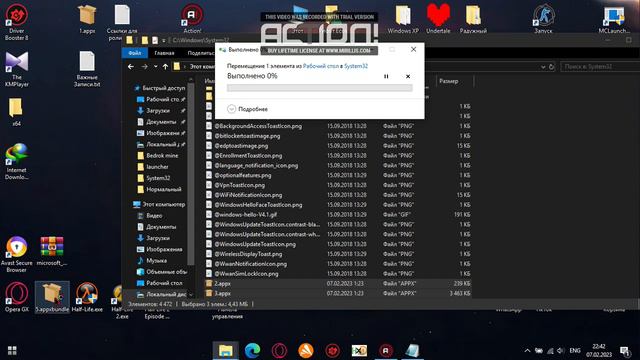The height and width of the screenshot is (360, 640).
Task: Select @VpnToastIcon.png file
Action: point(240,185)
